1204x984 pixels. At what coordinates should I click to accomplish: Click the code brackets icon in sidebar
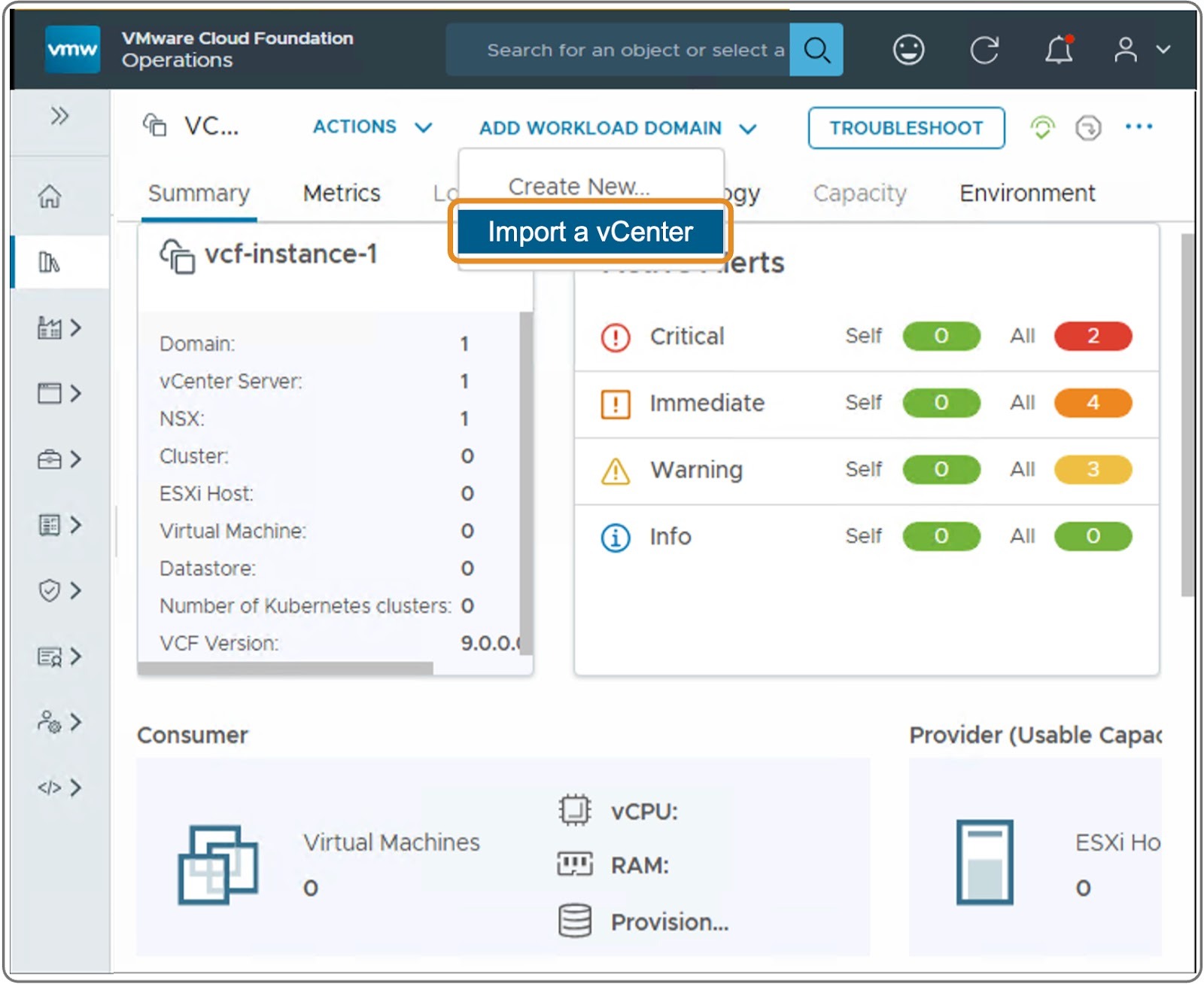pos(50,788)
